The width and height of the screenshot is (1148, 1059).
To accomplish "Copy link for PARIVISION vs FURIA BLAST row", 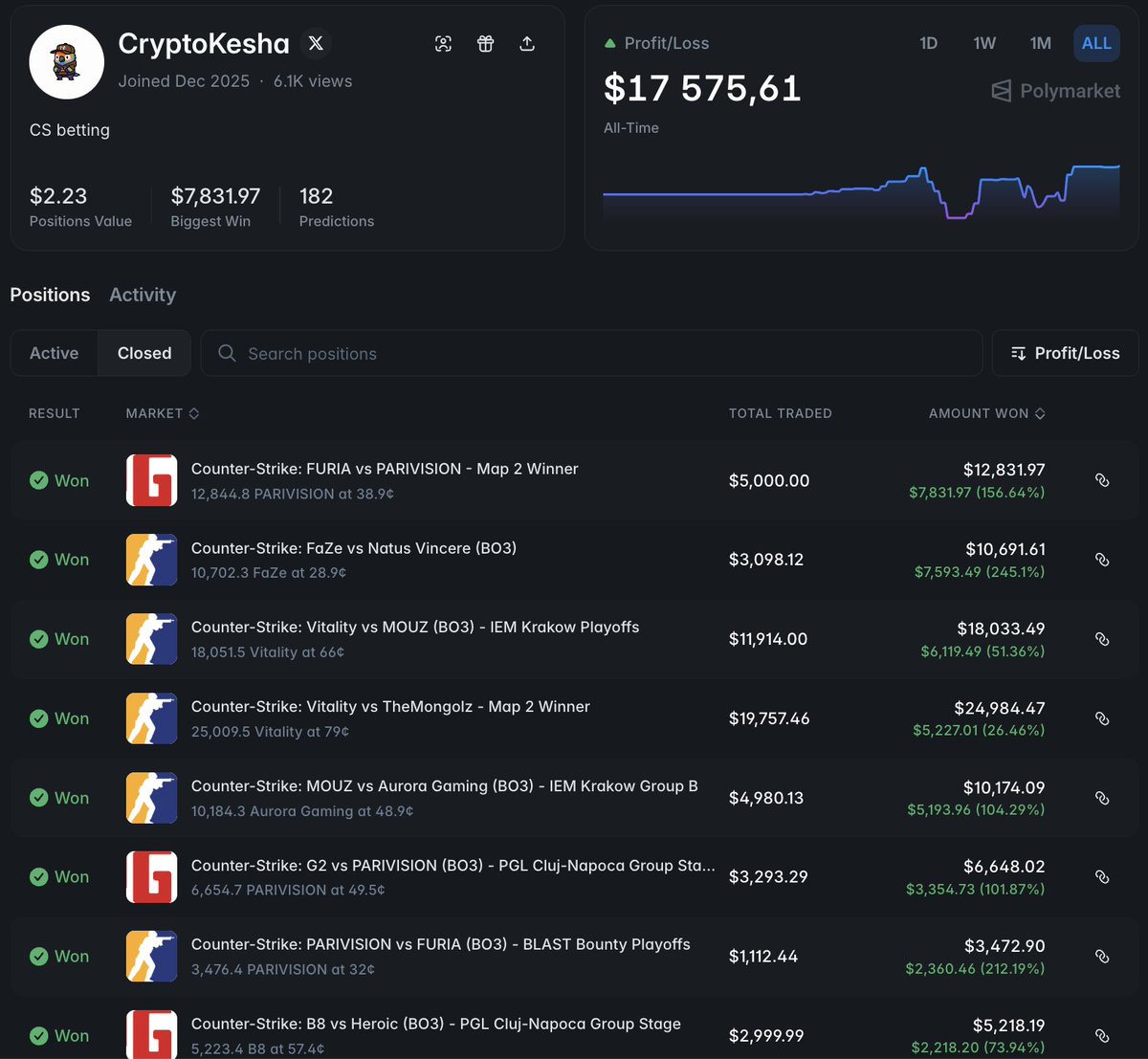I will [x=1102, y=956].
